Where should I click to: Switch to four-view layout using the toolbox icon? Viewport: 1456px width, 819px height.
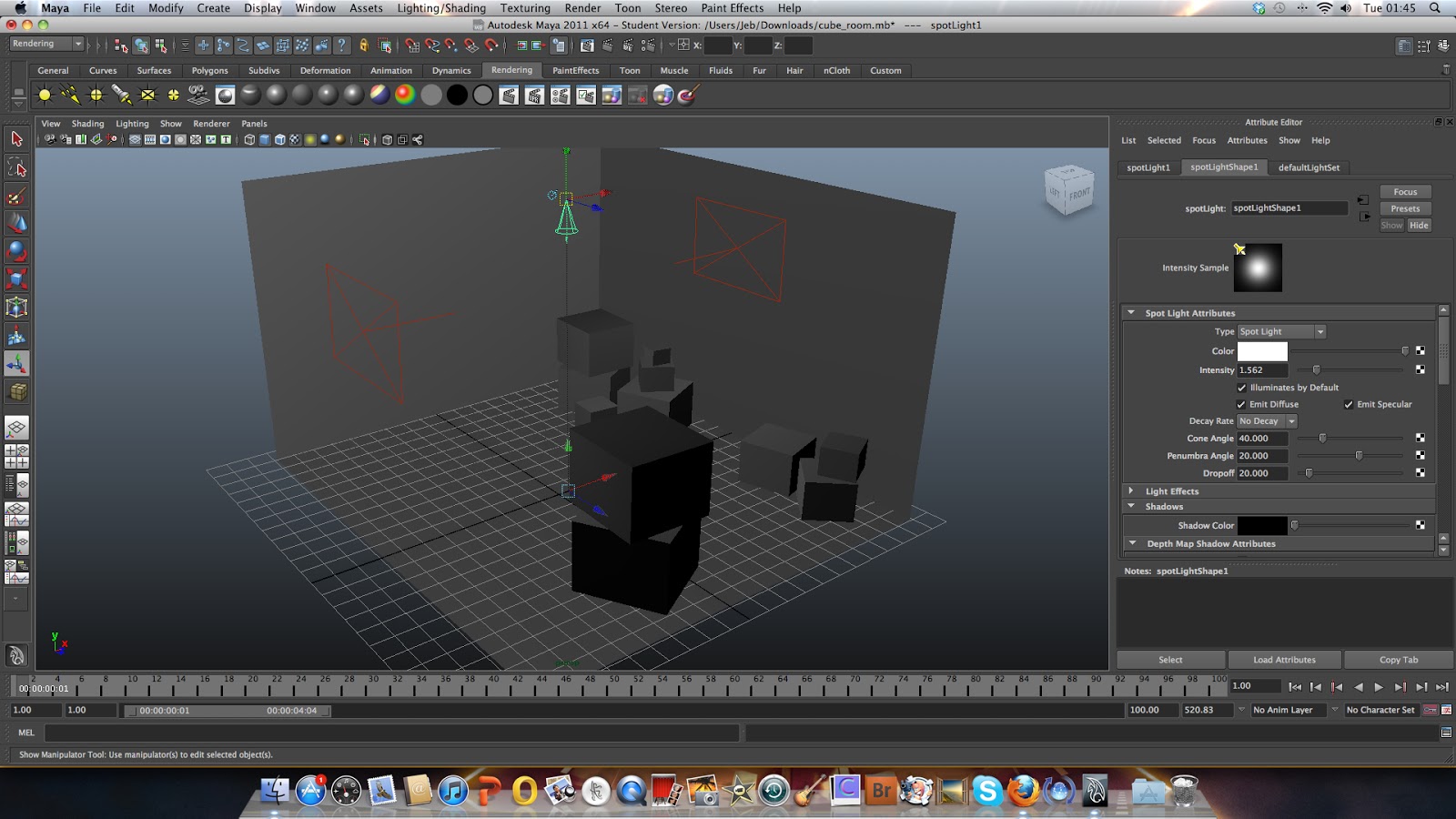click(x=16, y=457)
